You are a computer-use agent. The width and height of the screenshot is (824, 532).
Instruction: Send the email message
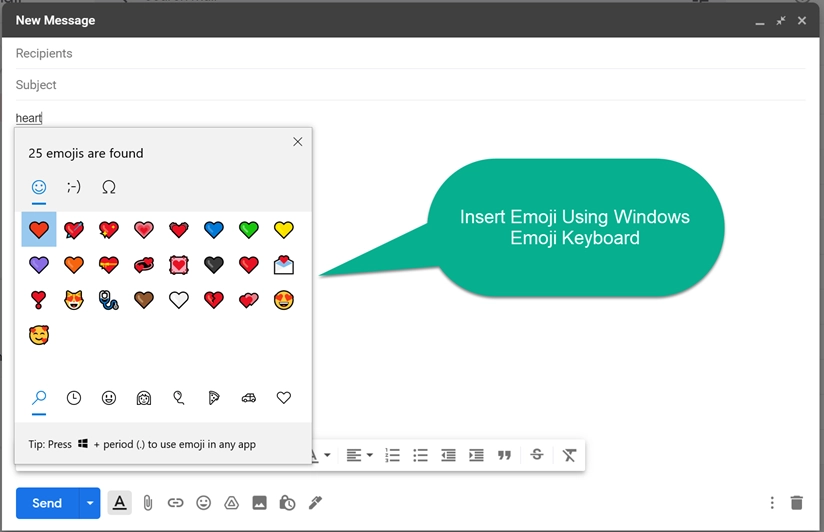tap(47, 503)
